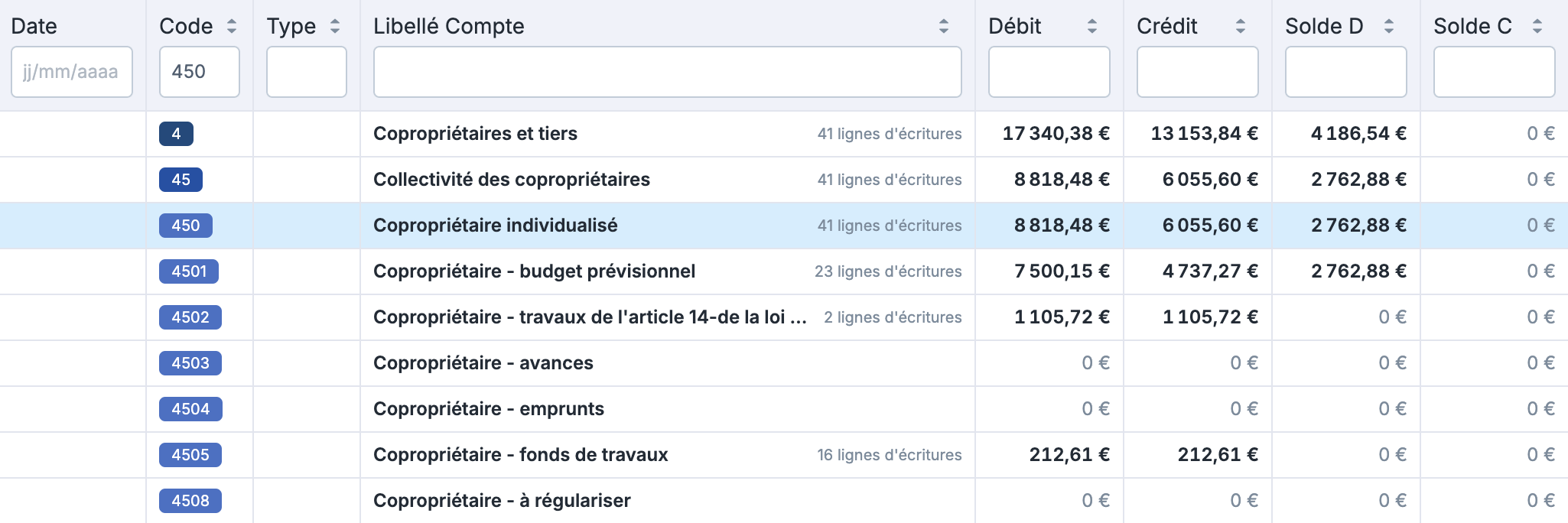The image size is (1568, 523).
Task: Show the 16 lignes d'écritures entries
Action: click(x=889, y=455)
